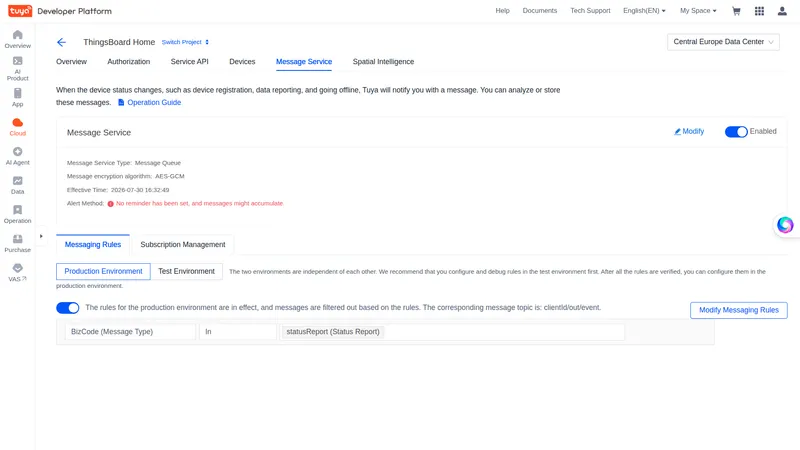
Task: Click the Tuya logo
Action: click(x=20, y=11)
